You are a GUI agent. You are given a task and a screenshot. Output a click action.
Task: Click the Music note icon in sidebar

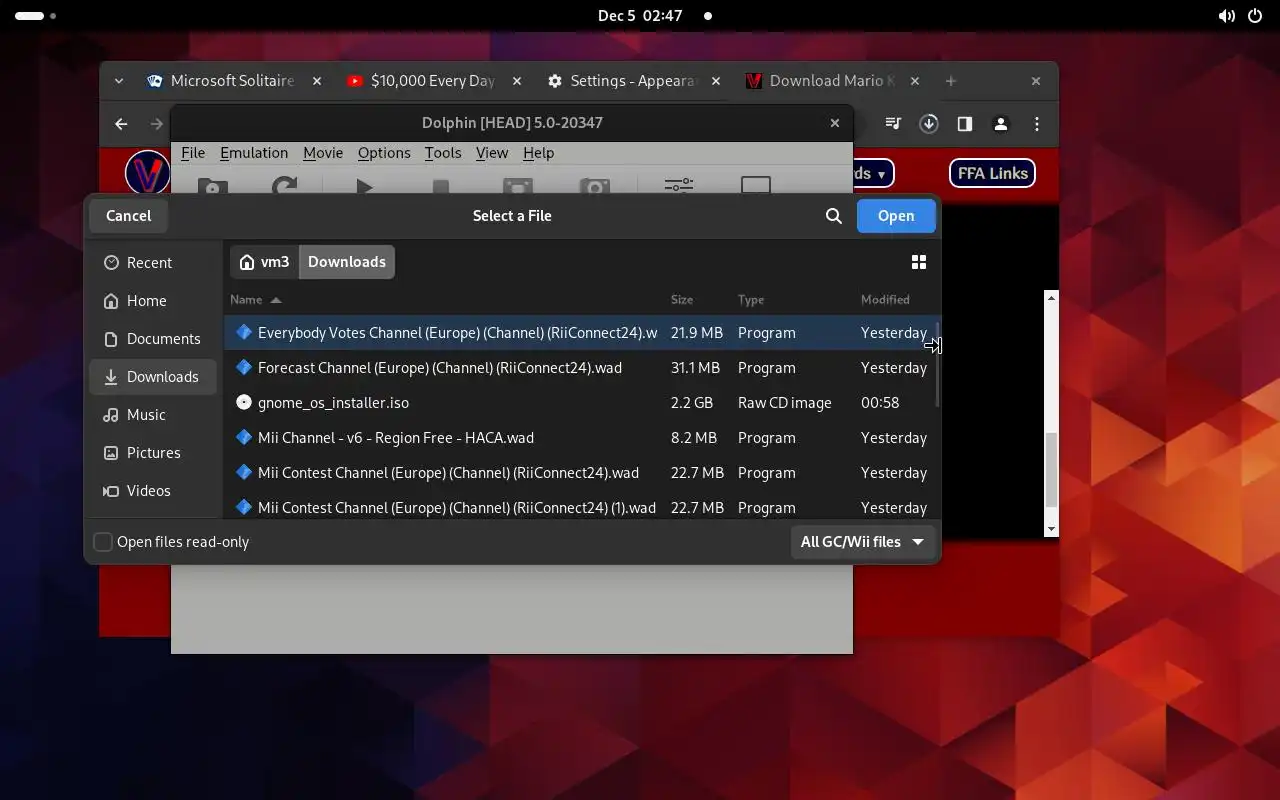(110, 415)
